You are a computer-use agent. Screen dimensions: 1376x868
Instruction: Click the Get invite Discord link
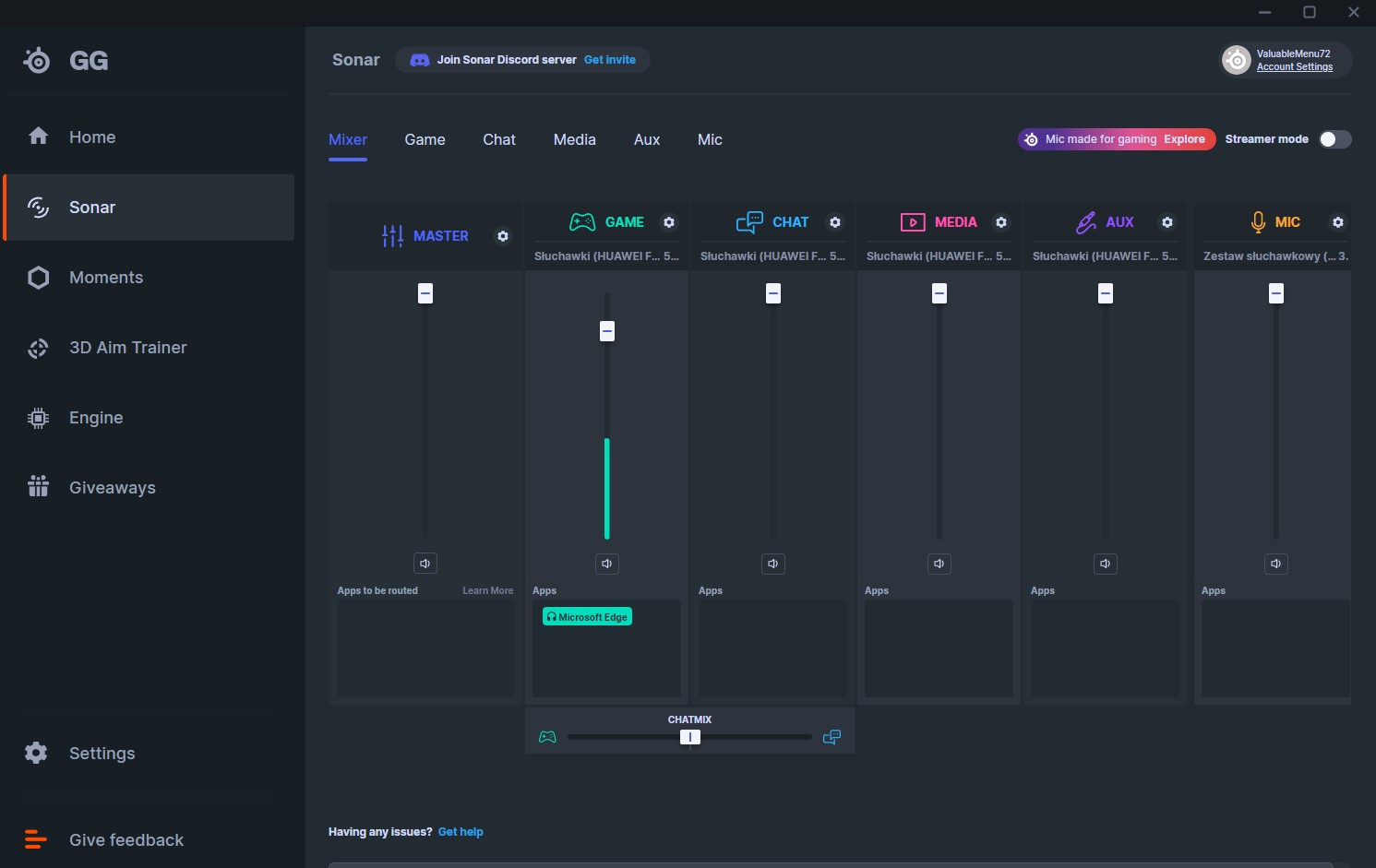[x=609, y=60]
